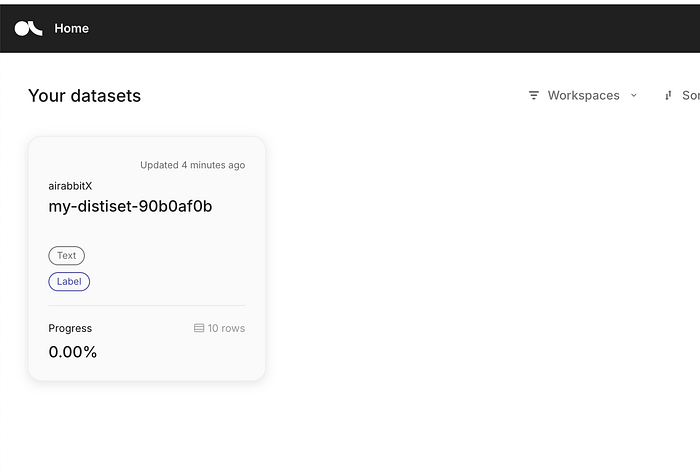Click the Workspaces filter lines icon
Viewport: 700px width, 476px height.
[x=534, y=96]
